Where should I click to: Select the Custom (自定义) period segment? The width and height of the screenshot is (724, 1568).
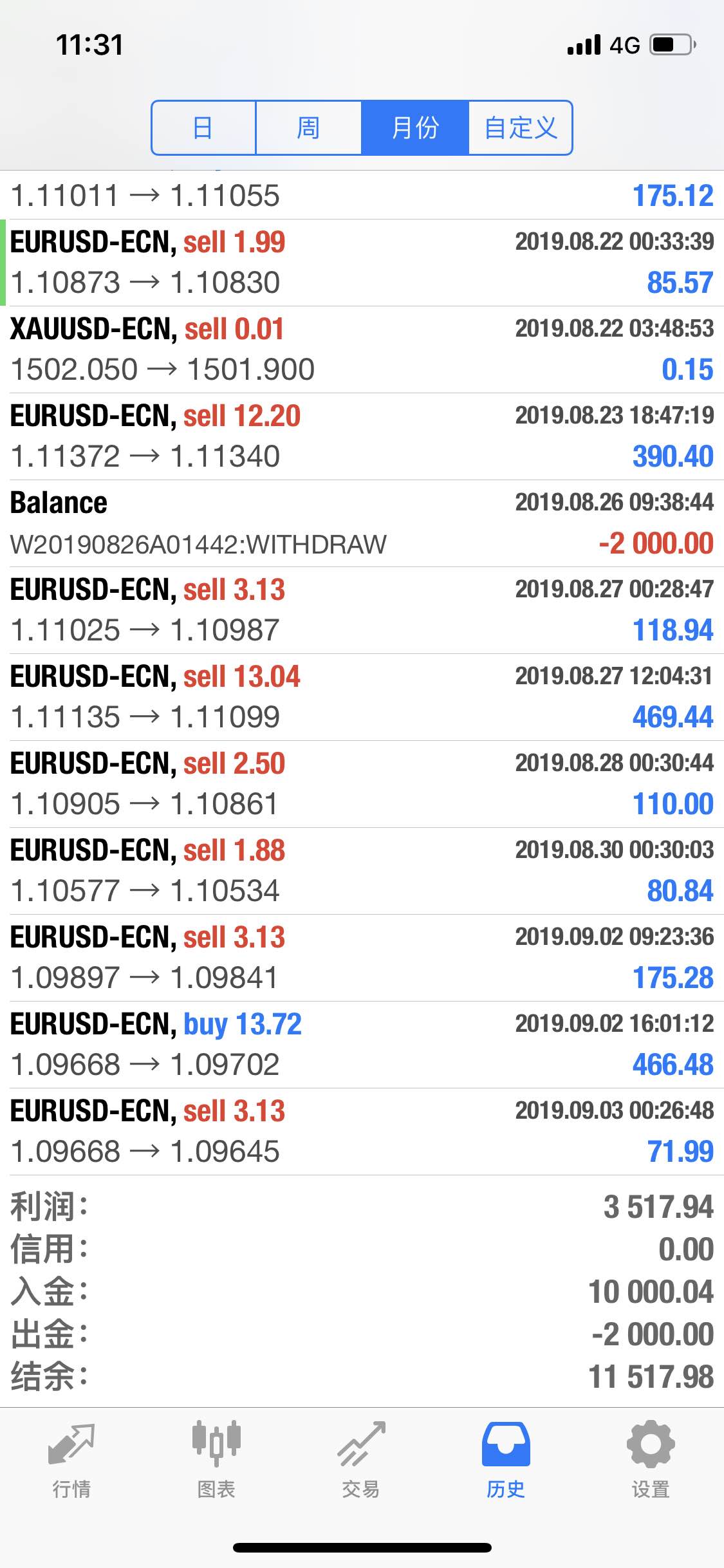520,127
